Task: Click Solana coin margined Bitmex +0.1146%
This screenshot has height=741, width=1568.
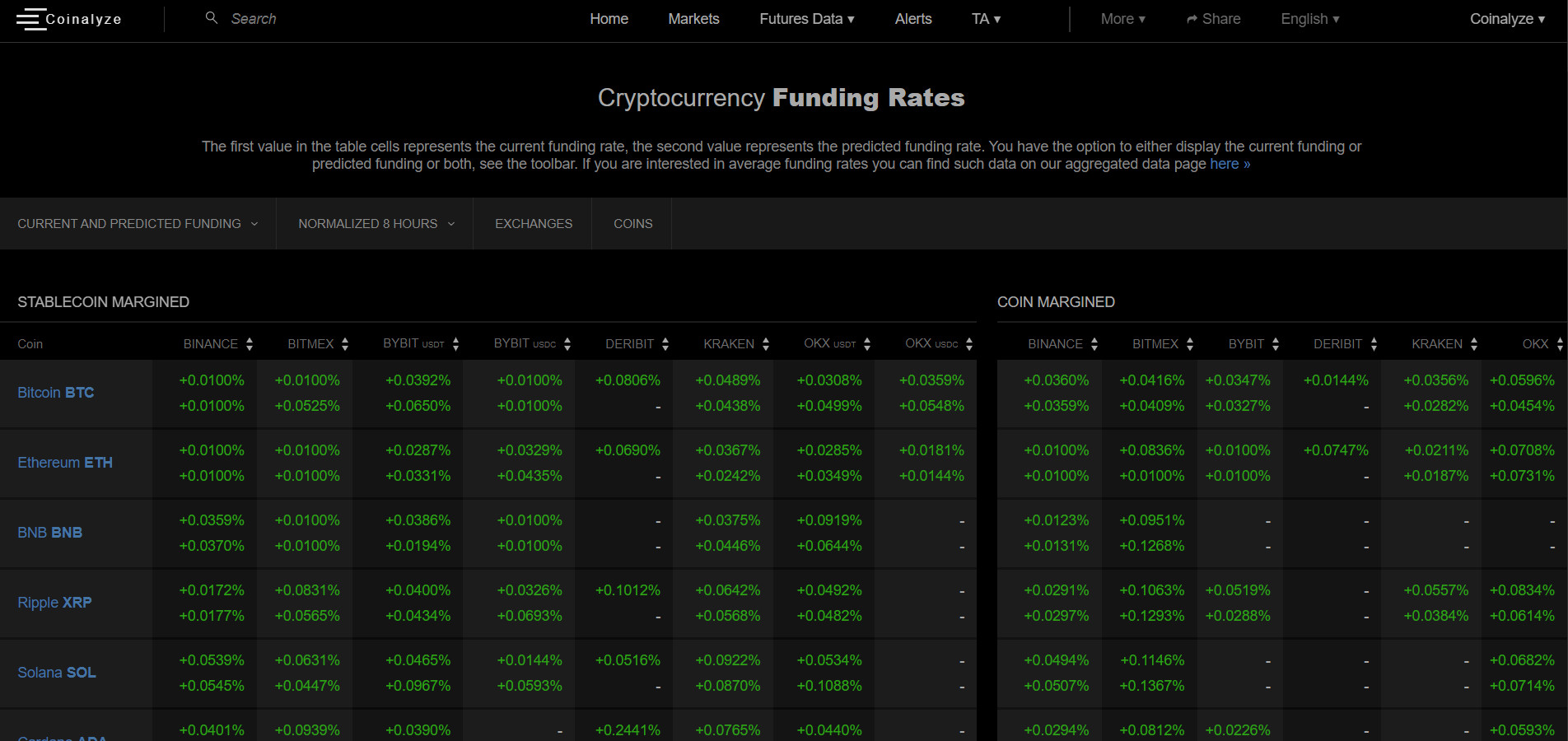Action: 1151,660
